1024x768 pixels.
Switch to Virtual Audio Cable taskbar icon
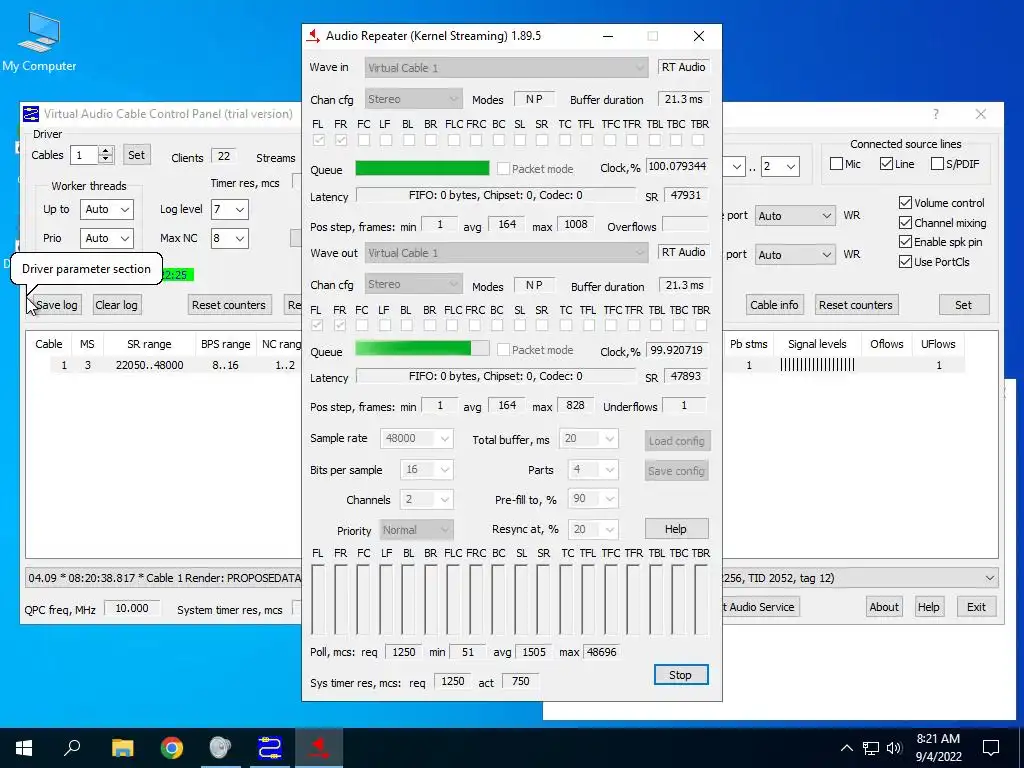pyautogui.click(x=270, y=747)
